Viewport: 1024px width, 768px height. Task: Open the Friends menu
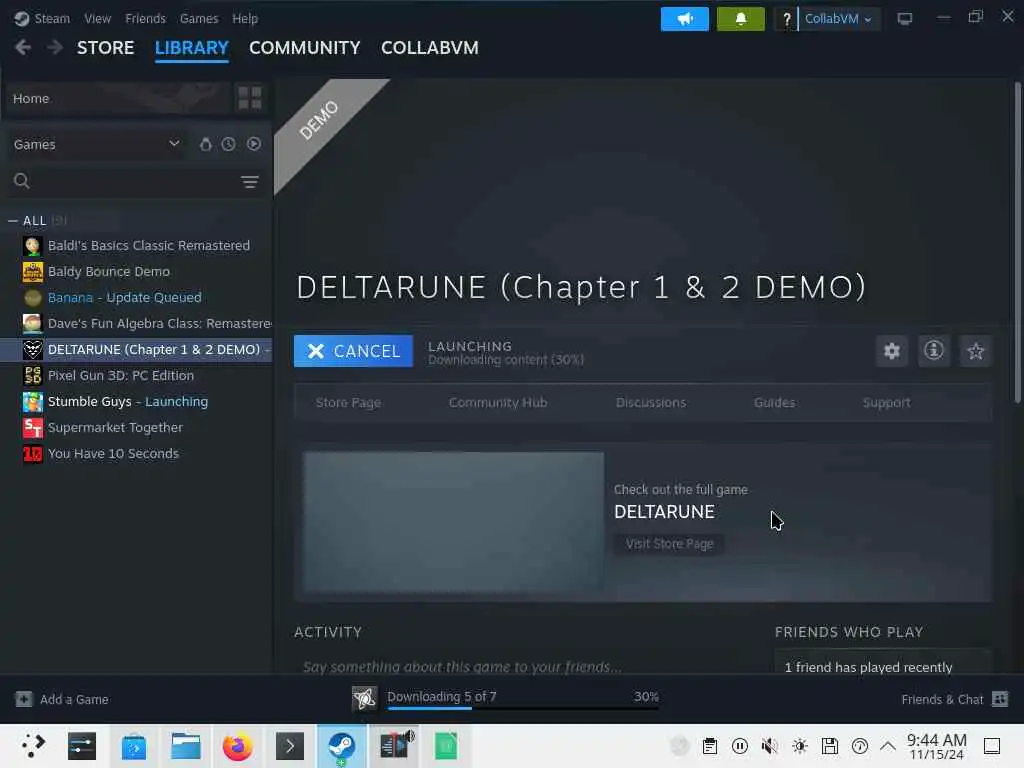point(146,18)
